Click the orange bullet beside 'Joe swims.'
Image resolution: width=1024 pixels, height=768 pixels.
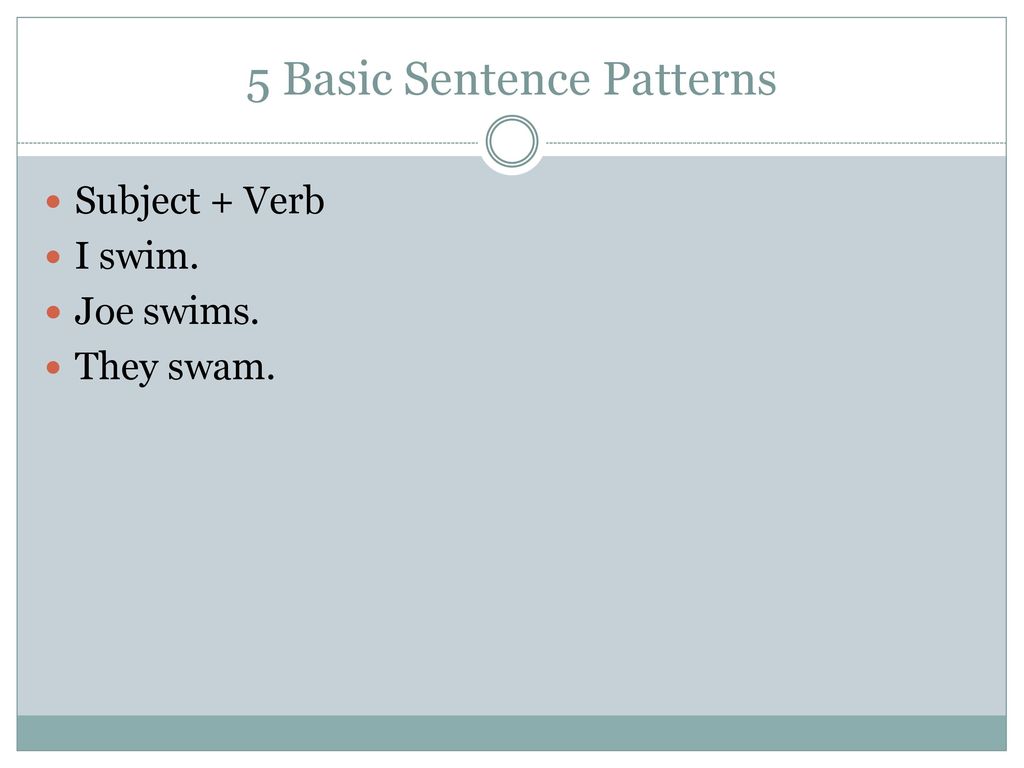pyautogui.click(x=54, y=312)
